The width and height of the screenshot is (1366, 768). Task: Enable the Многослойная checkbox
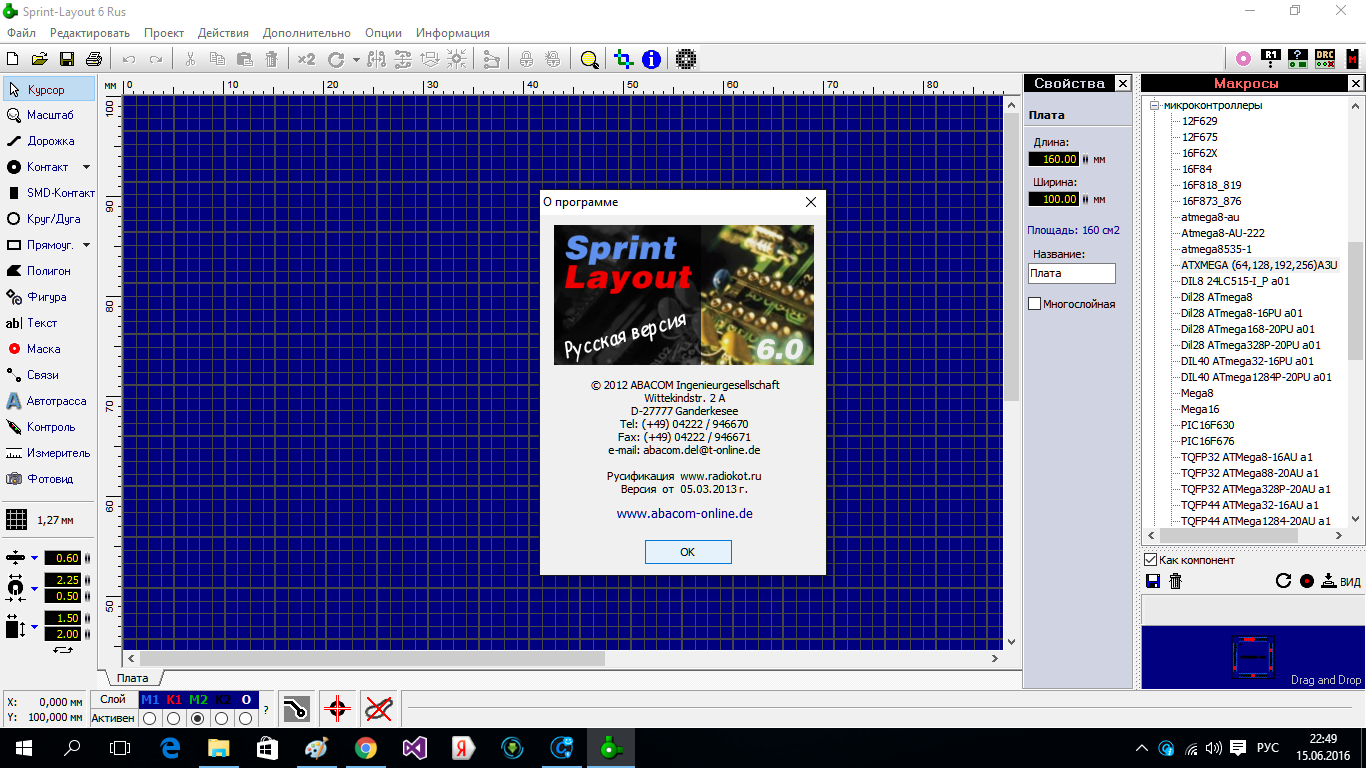pyautogui.click(x=1035, y=304)
